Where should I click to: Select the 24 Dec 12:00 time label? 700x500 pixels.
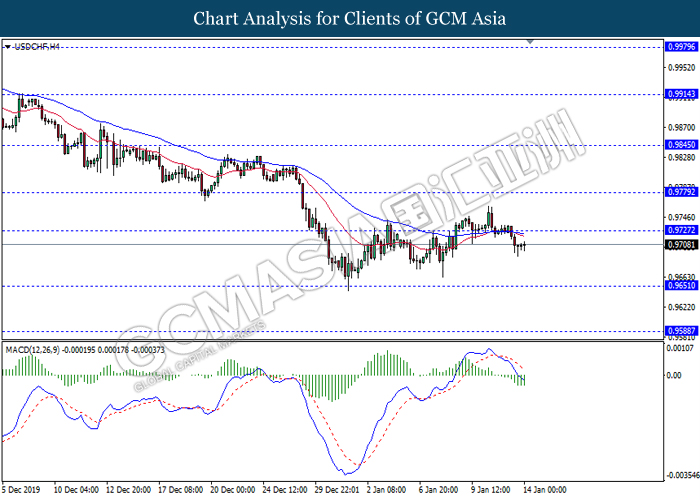[x=285, y=490]
